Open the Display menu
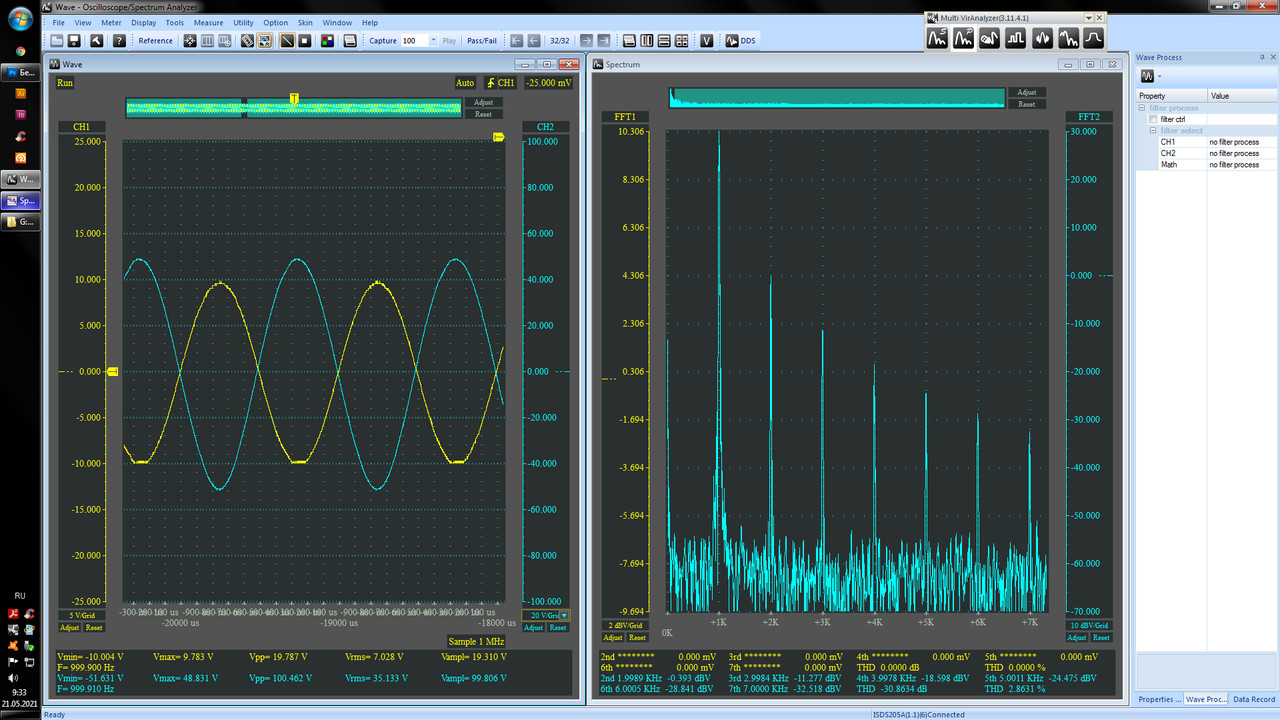The height and width of the screenshot is (720, 1280). coord(143,22)
